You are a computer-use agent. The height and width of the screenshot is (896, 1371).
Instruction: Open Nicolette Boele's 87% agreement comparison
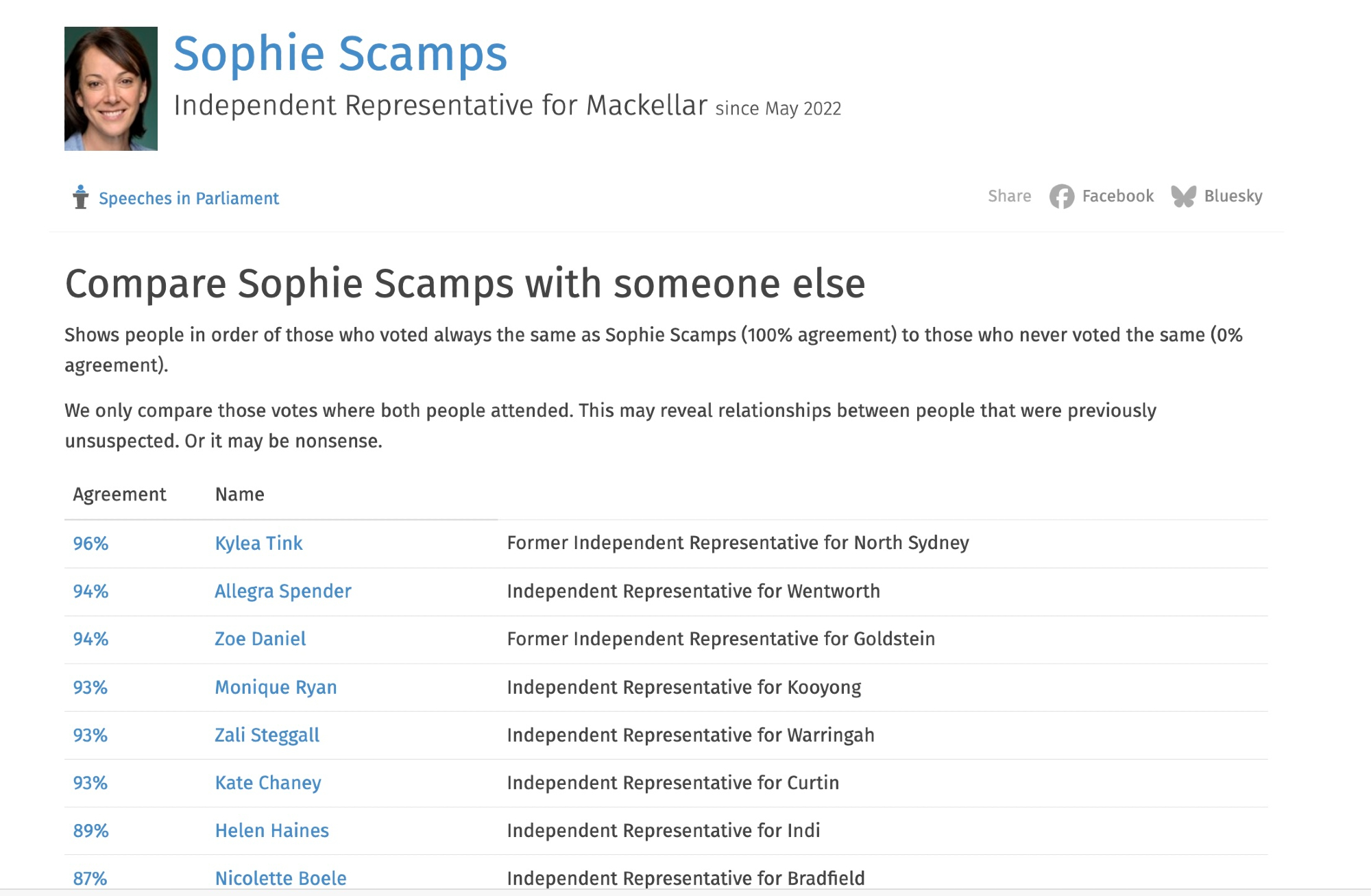[90, 878]
